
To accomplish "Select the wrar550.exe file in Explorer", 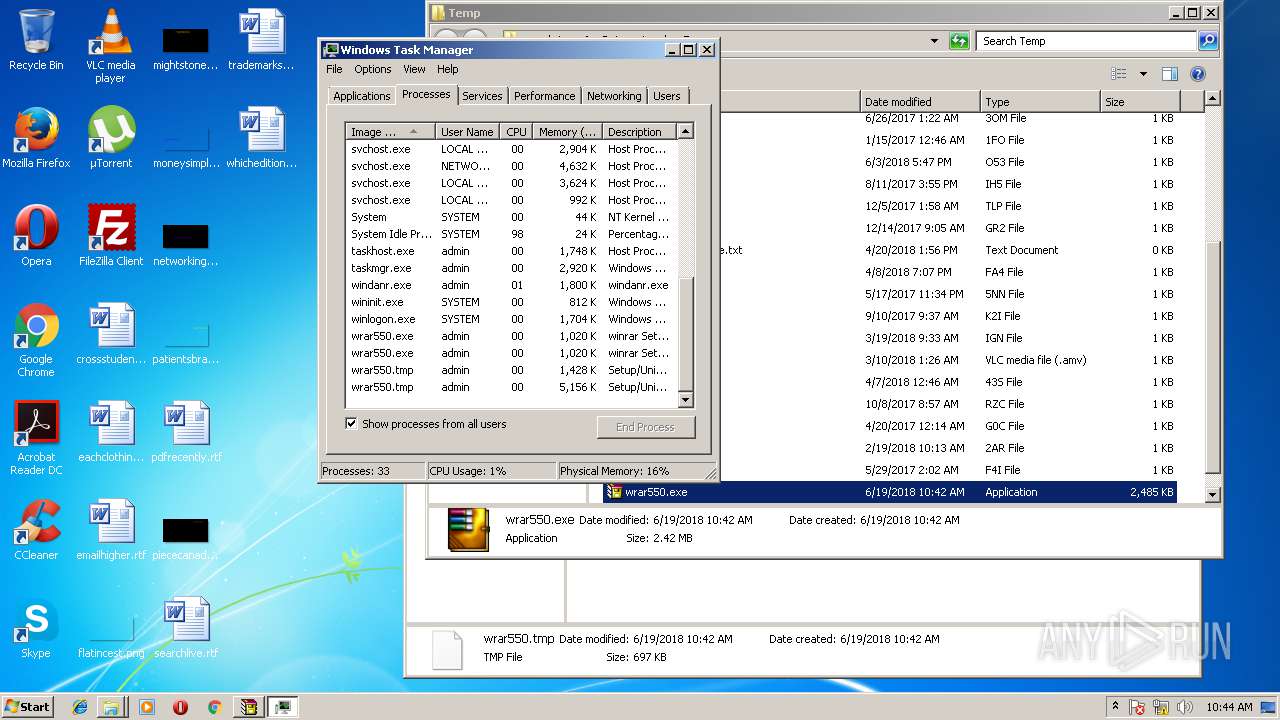I will [x=890, y=492].
